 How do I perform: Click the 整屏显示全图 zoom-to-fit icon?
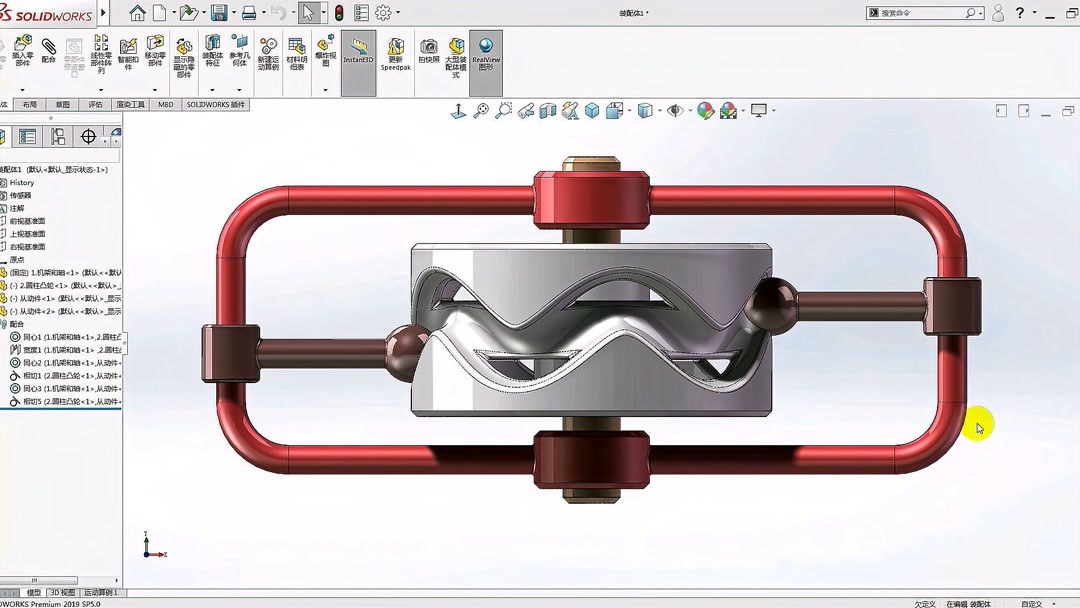click(483, 110)
